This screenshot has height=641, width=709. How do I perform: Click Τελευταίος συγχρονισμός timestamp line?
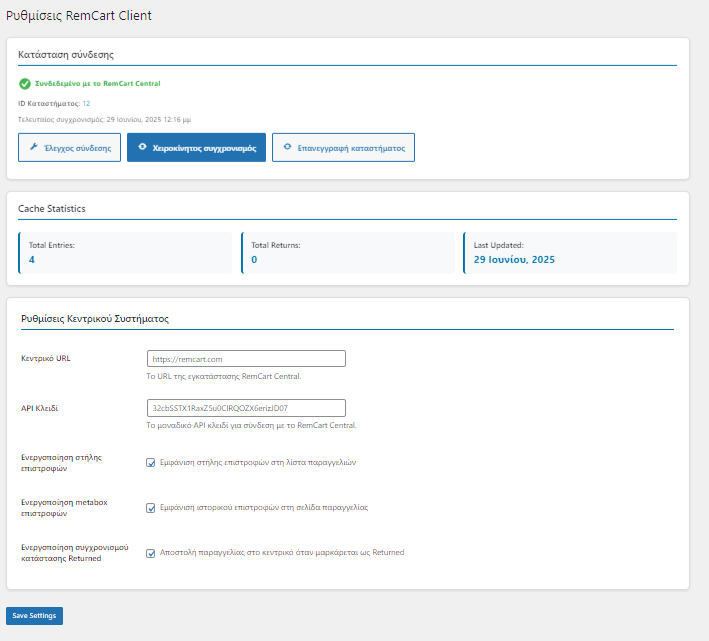coord(104,120)
